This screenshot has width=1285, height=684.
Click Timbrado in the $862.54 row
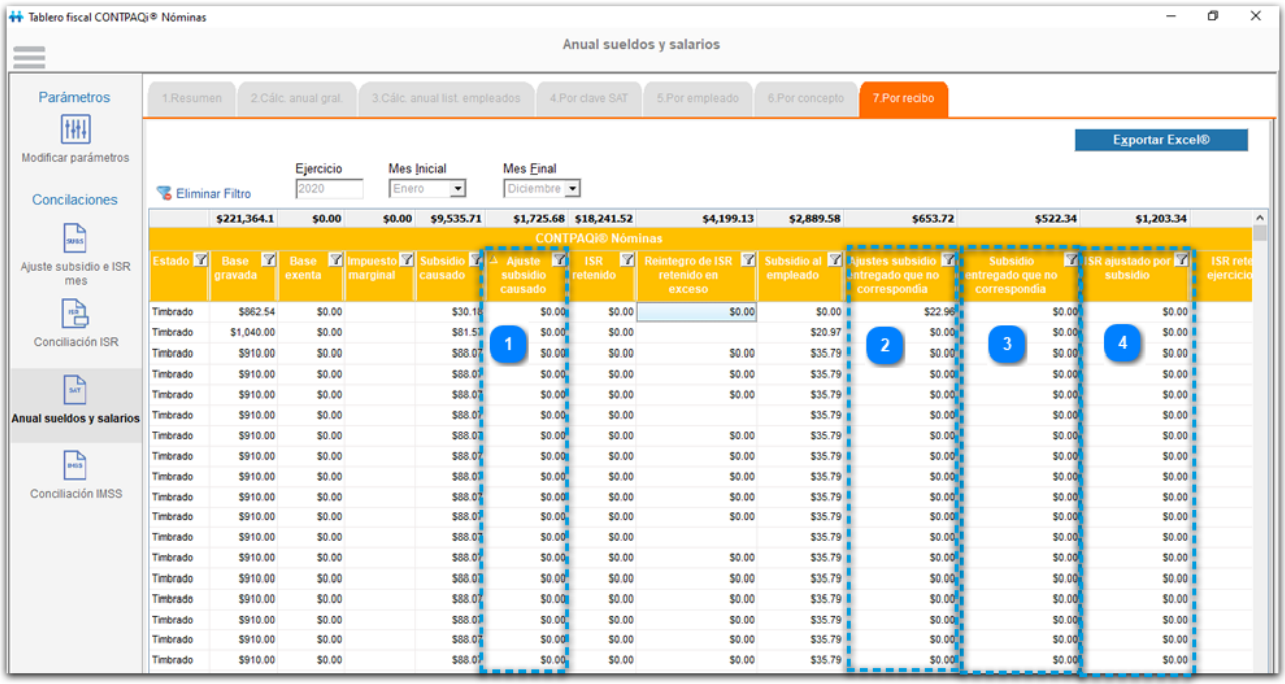point(179,312)
